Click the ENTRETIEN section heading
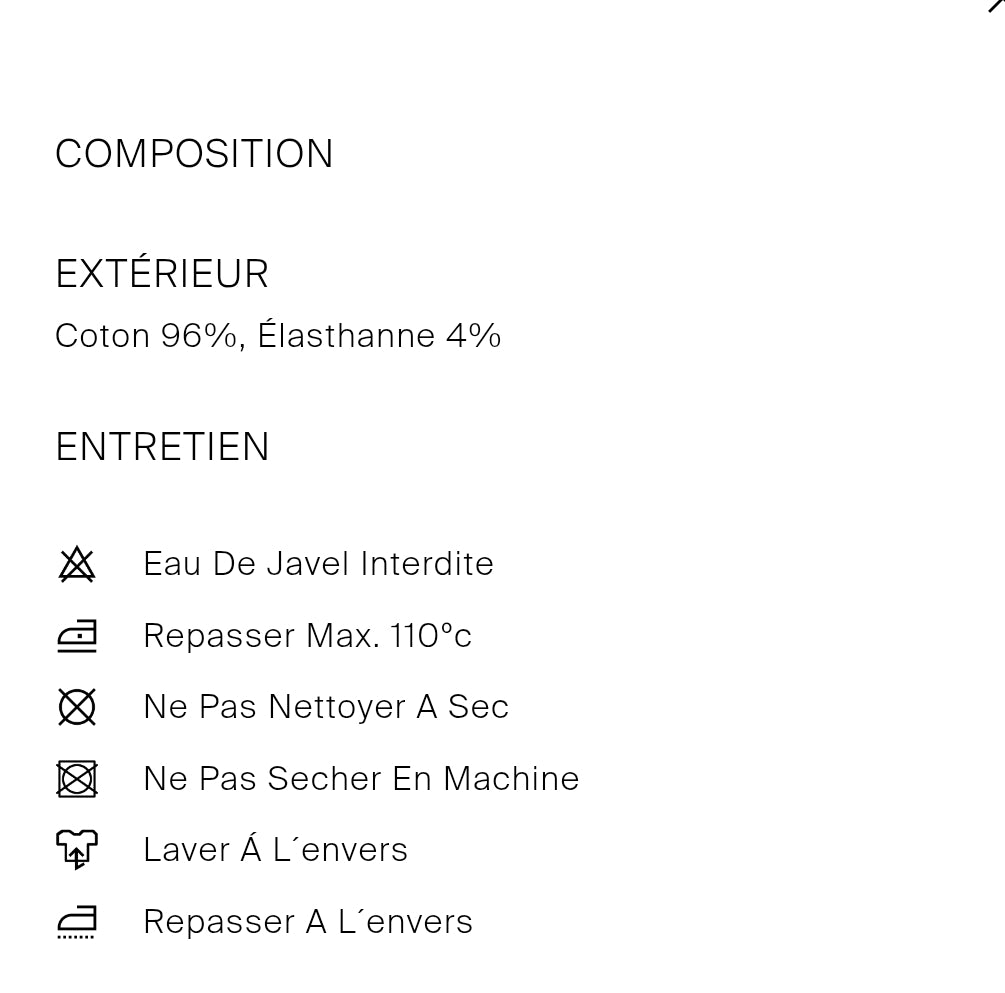The width and height of the screenshot is (1005, 993). pos(162,447)
